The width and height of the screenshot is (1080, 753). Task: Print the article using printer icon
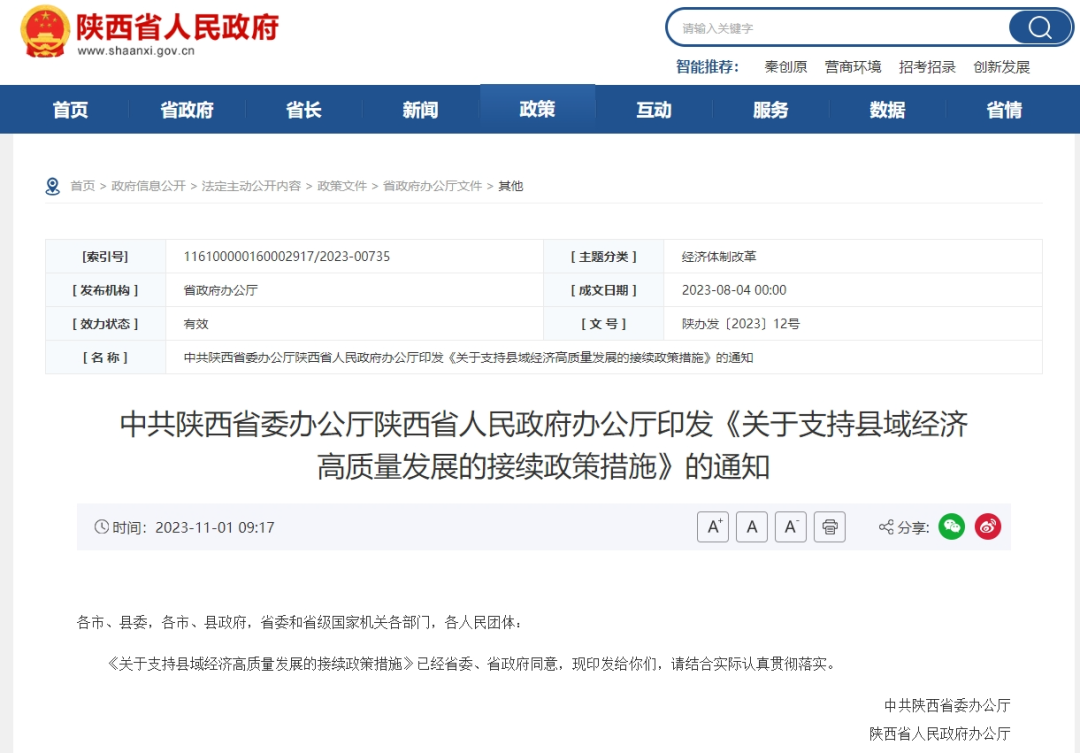click(x=829, y=527)
